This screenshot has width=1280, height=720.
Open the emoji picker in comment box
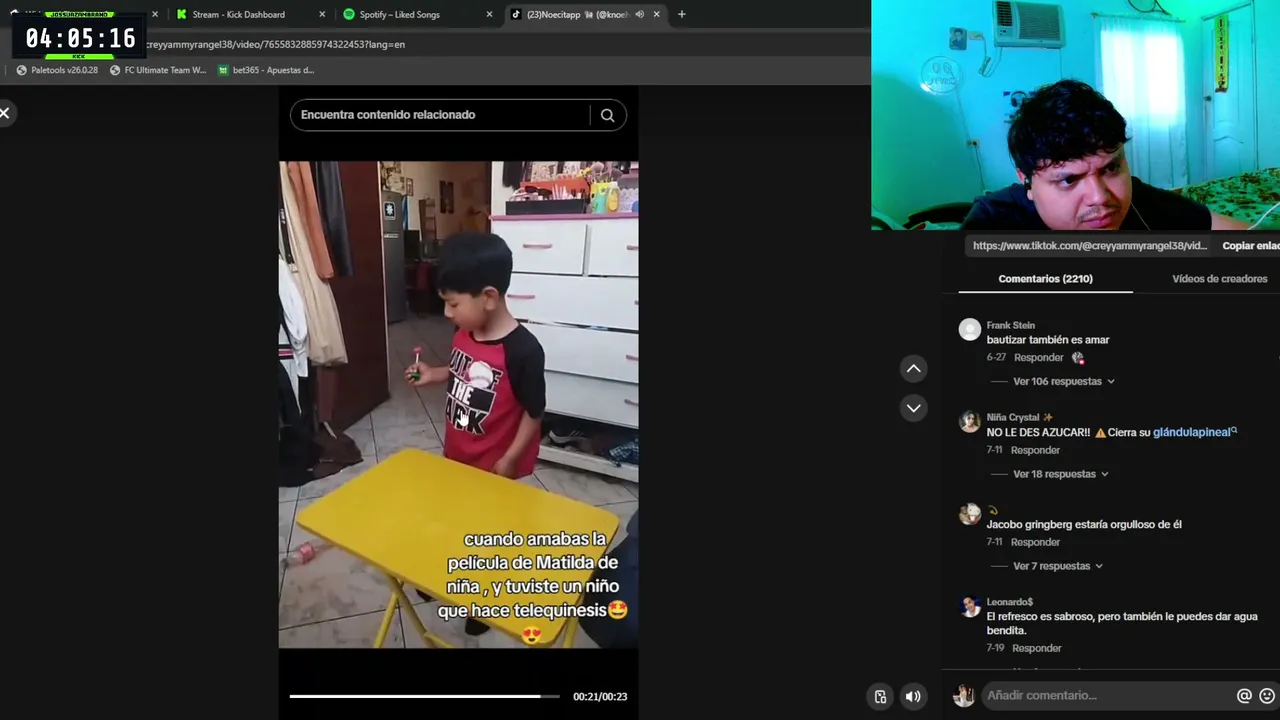[1267, 696]
